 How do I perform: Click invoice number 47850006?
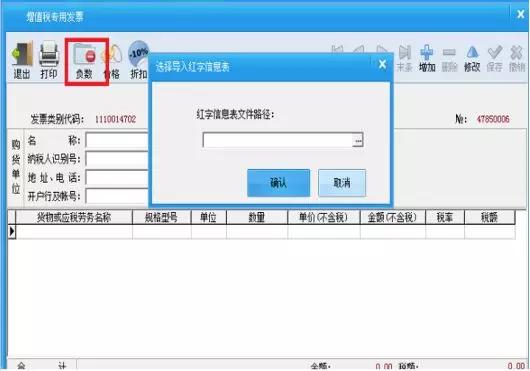coord(493,119)
